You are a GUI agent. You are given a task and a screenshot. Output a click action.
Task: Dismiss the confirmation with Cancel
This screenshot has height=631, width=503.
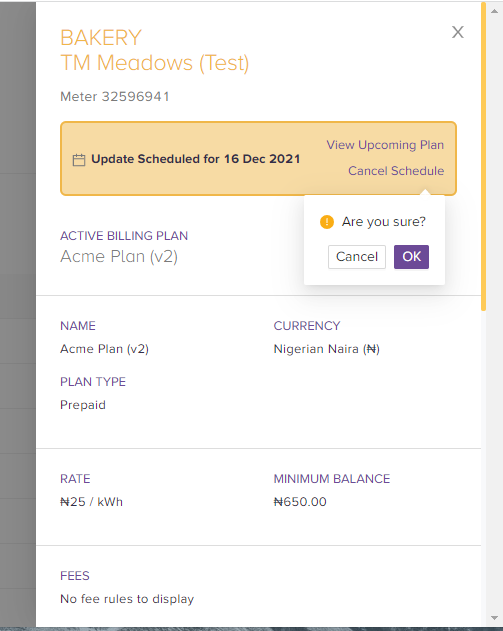coord(357,257)
